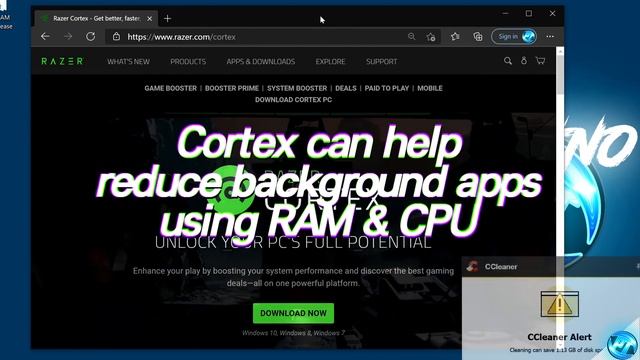This screenshot has height=360, width=640.
Task: Open the shopping cart icon
Action: (540, 60)
